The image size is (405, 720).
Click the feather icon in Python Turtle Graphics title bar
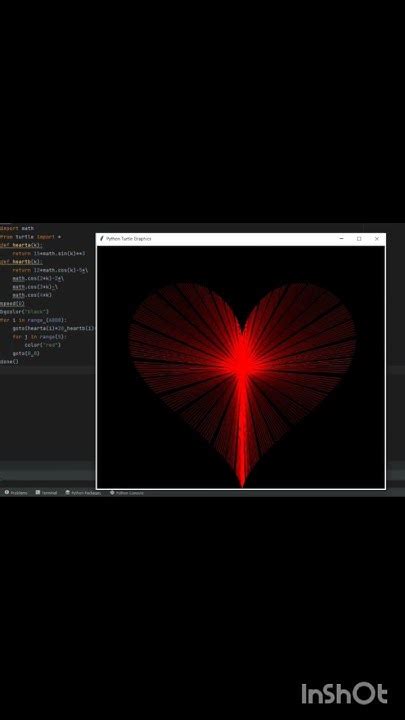pyautogui.click(x=101, y=239)
